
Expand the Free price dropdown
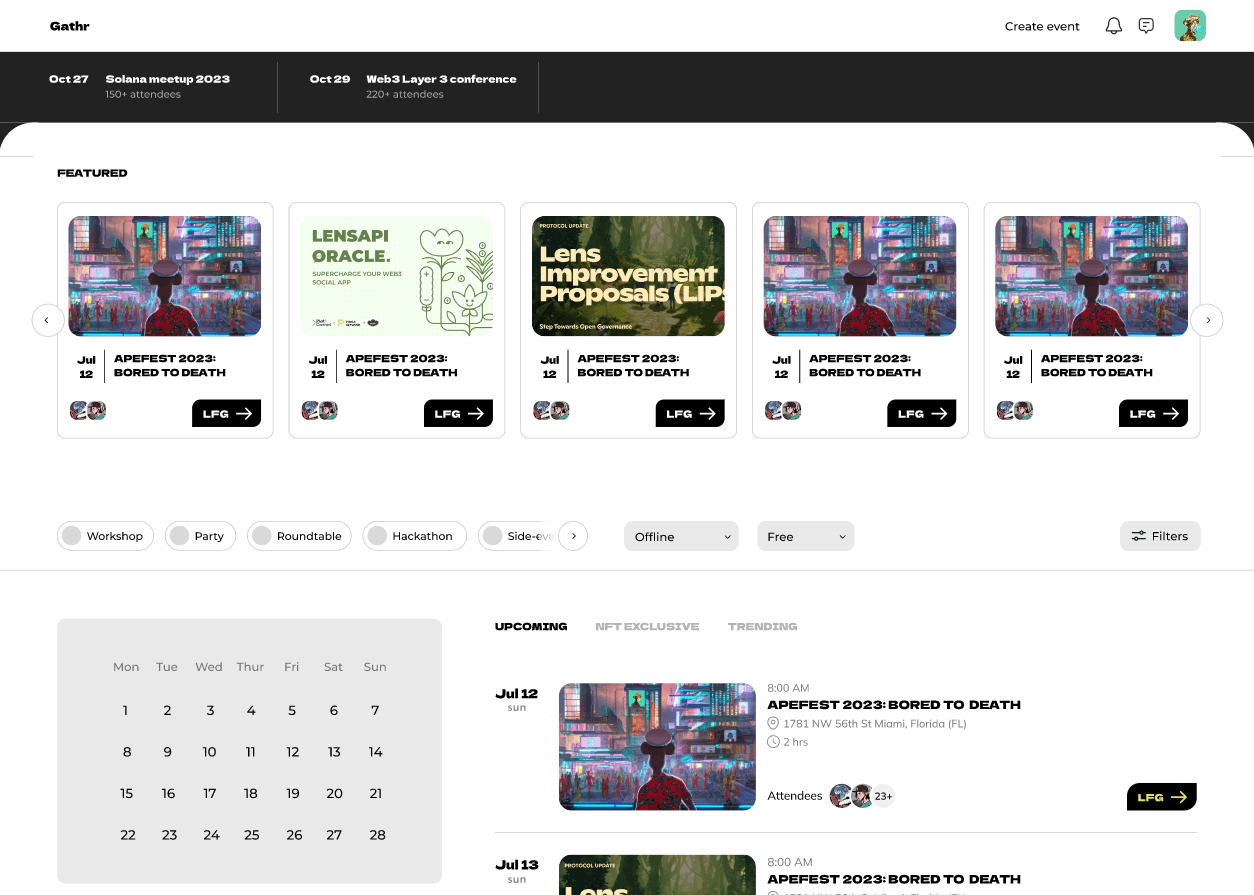(x=805, y=537)
